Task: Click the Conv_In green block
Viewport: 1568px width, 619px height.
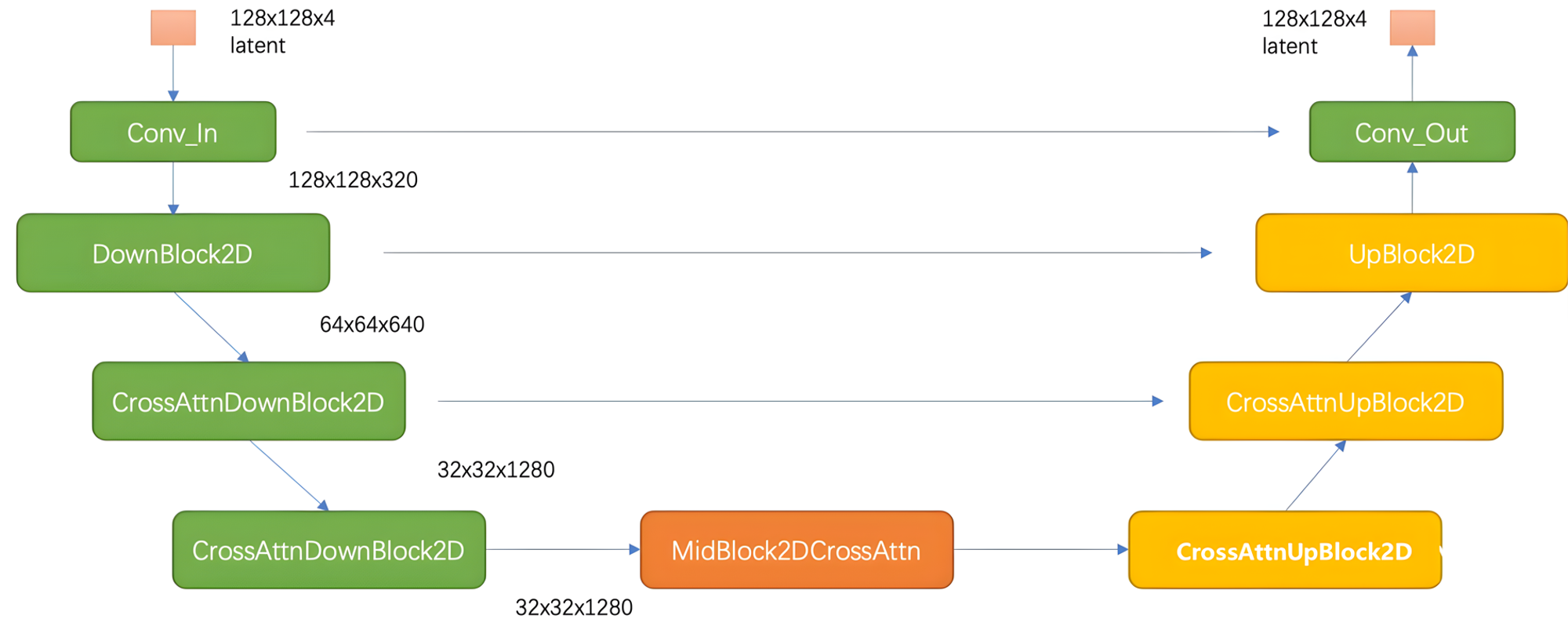Action: [x=172, y=132]
